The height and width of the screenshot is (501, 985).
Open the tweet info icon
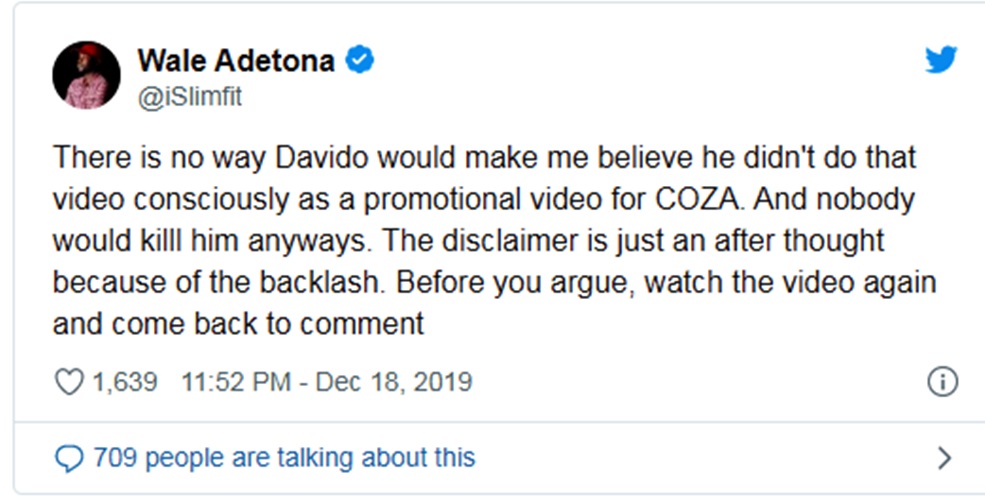(942, 382)
